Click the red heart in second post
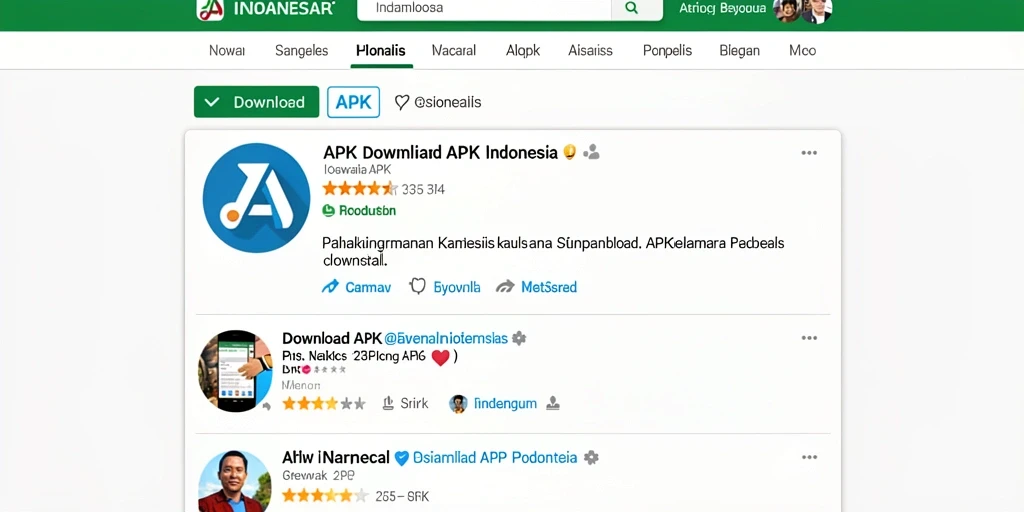 pyautogui.click(x=441, y=357)
